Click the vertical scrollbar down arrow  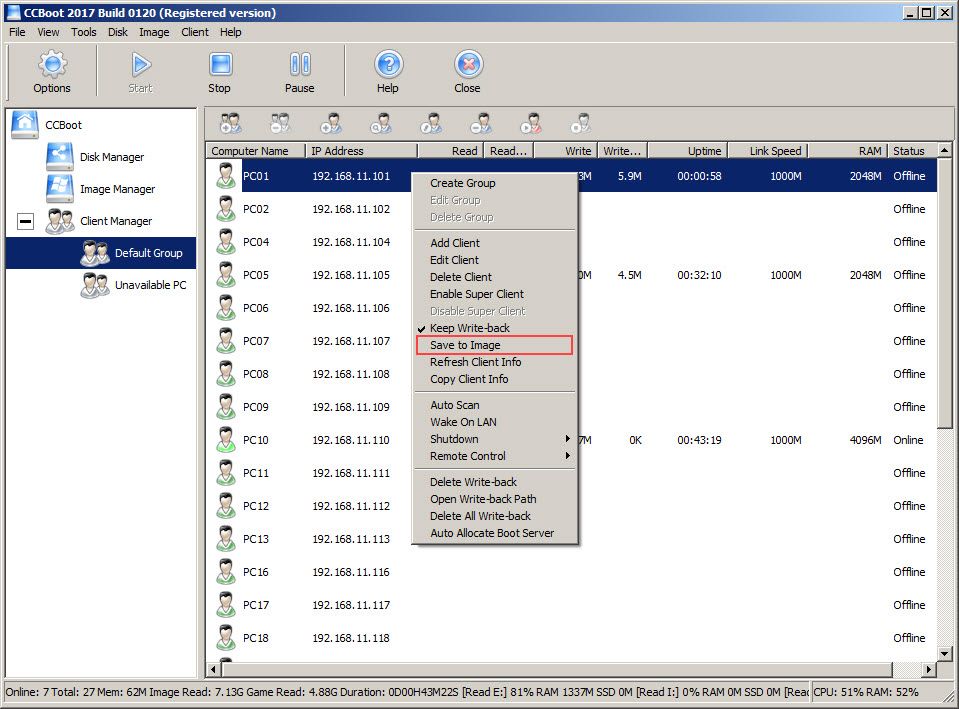click(x=944, y=654)
